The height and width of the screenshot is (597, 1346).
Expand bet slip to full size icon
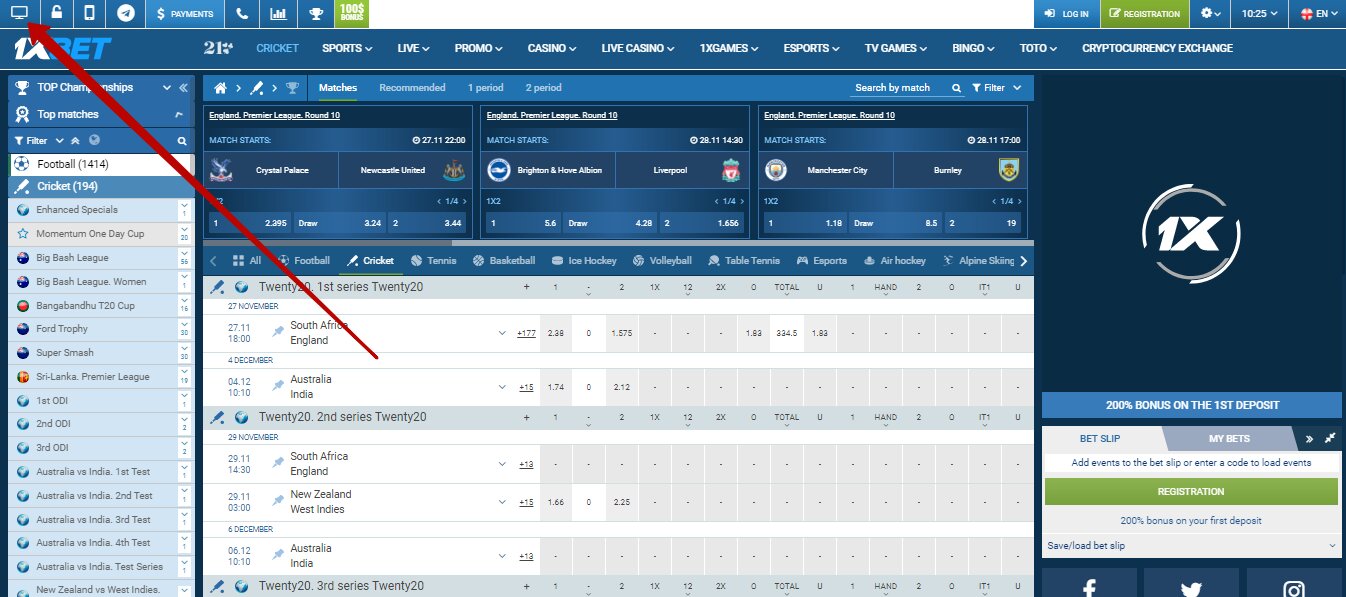(x=1330, y=439)
